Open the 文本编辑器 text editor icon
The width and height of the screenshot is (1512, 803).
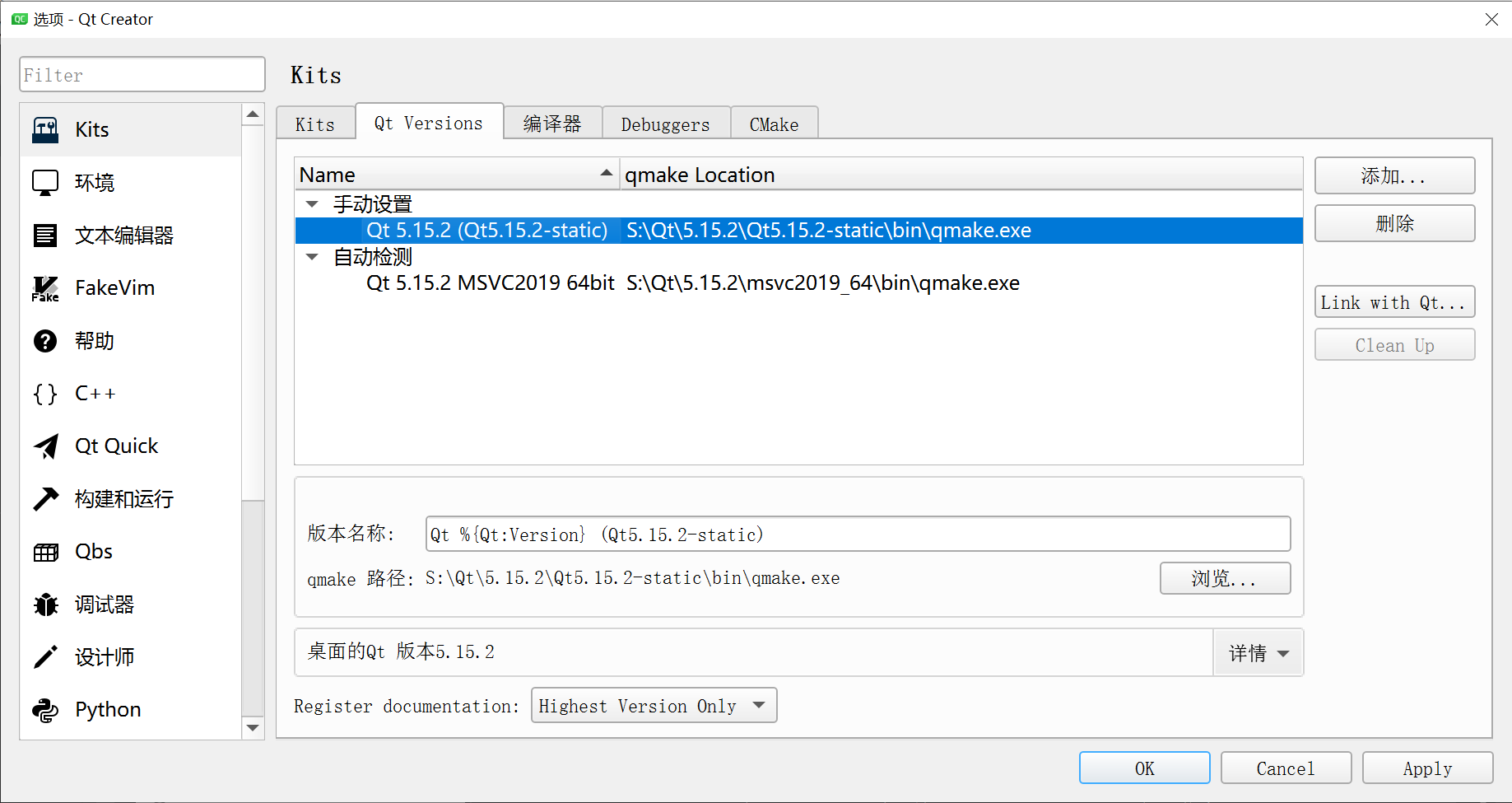(x=45, y=236)
